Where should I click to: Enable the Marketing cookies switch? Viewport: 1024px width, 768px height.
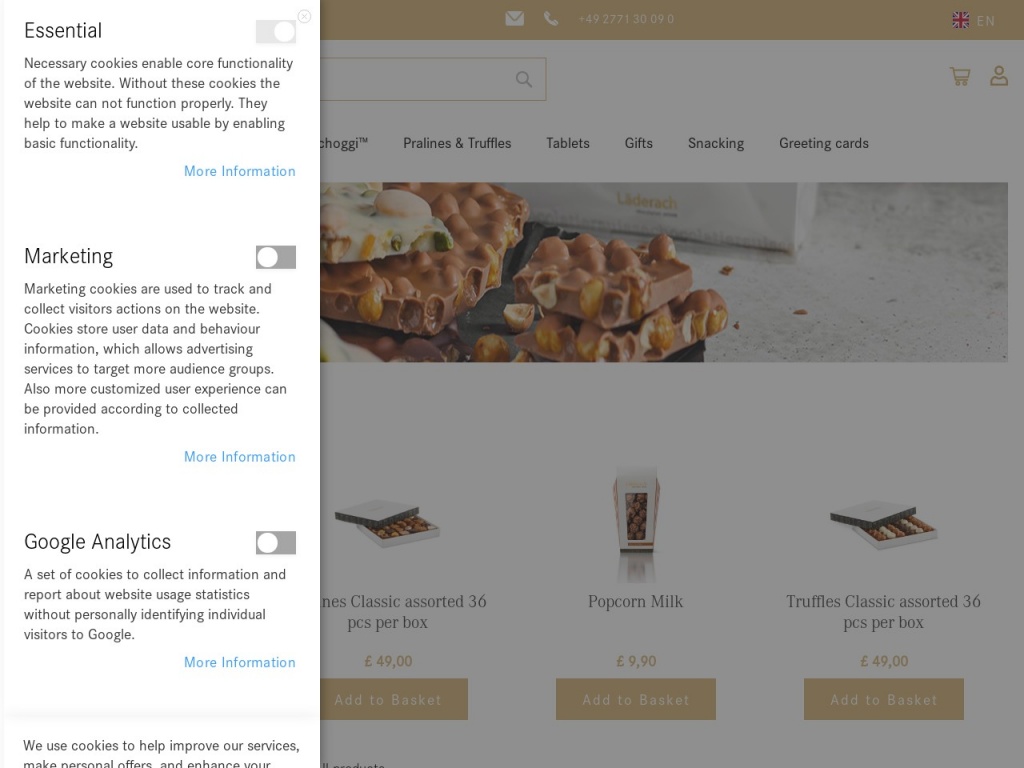275,258
